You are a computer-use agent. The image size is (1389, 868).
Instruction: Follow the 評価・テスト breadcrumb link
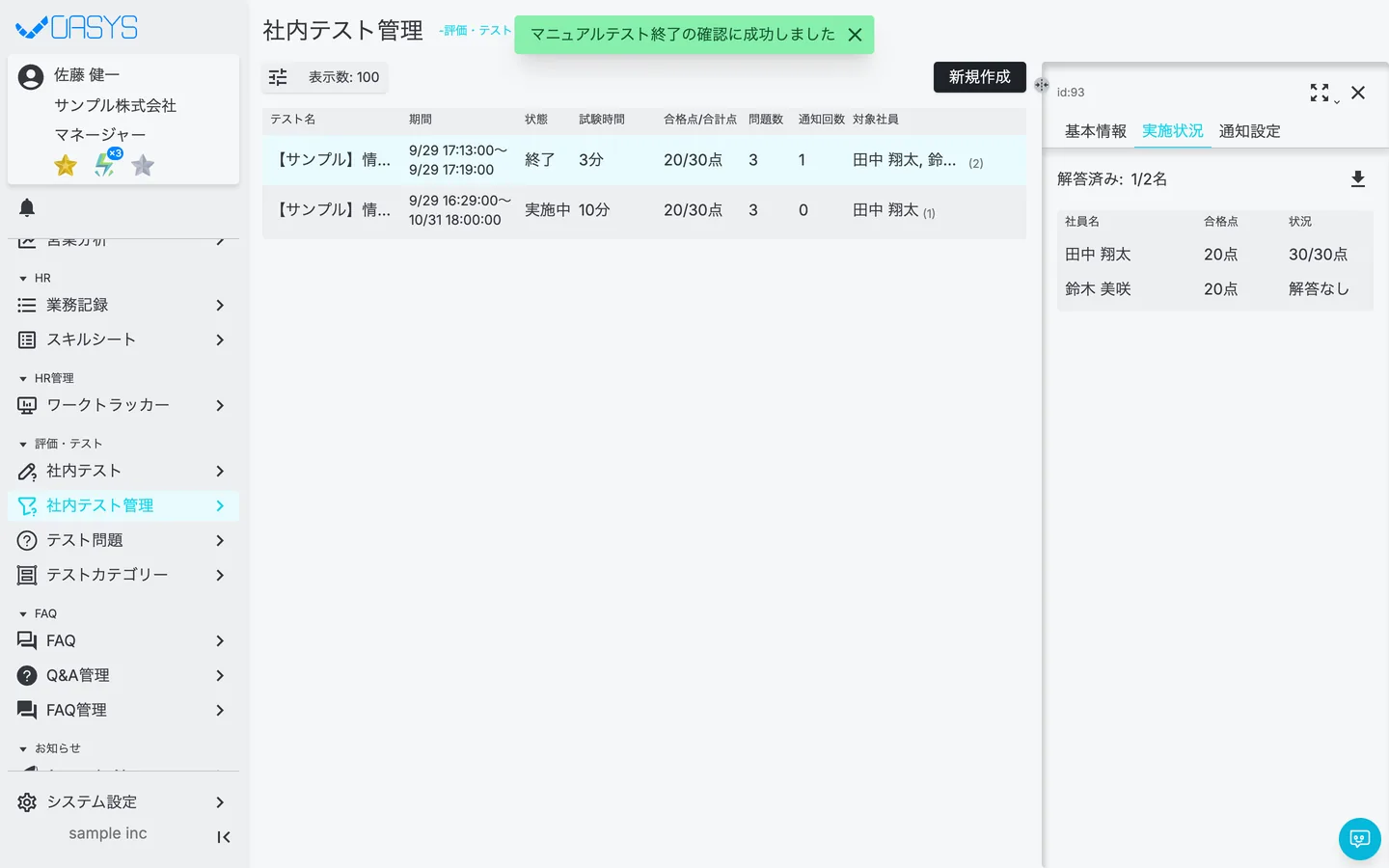pos(476,31)
